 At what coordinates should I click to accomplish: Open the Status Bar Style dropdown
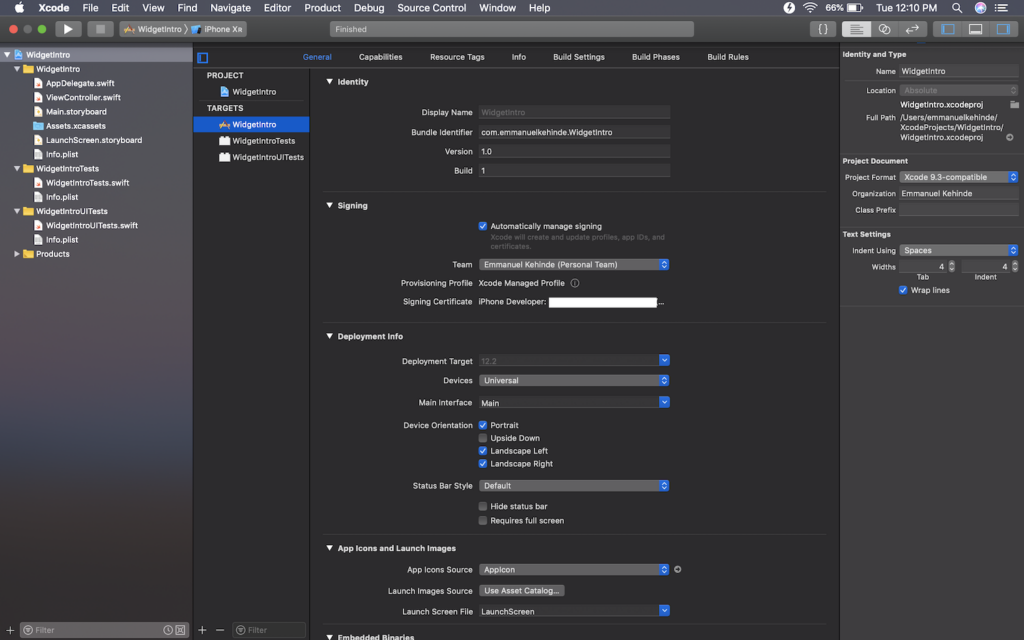pos(574,486)
